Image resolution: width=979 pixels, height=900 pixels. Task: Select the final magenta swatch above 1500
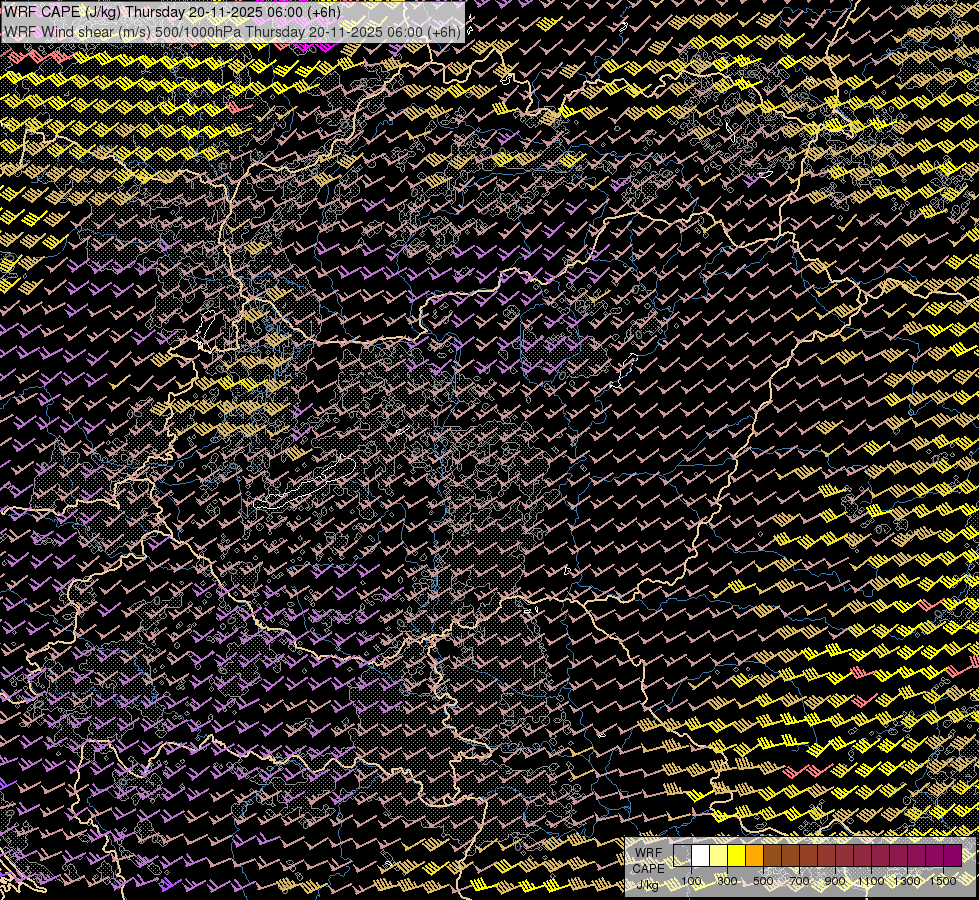[x=953, y=856]
